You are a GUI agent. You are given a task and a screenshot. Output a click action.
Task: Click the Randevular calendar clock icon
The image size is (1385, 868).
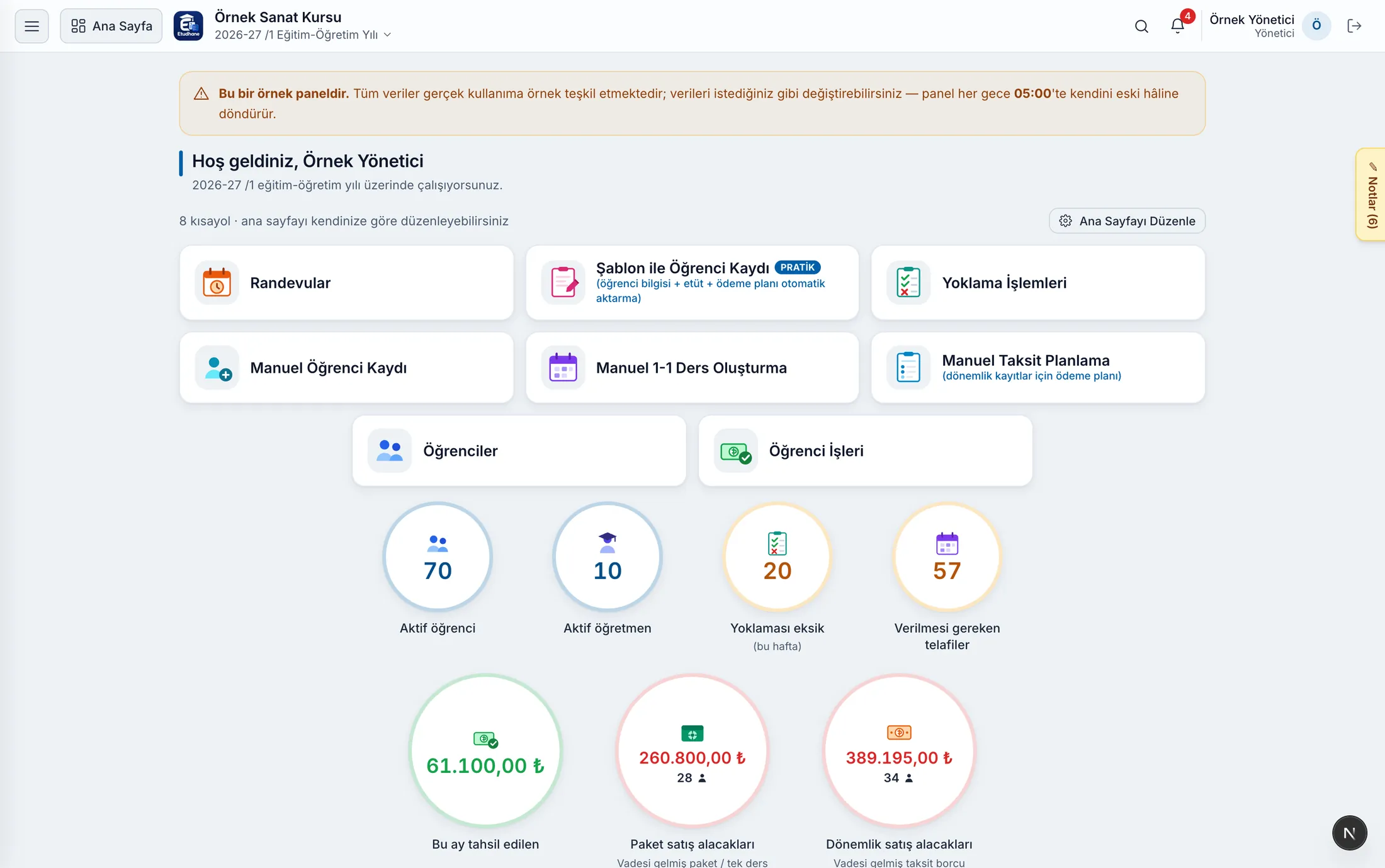217,283
